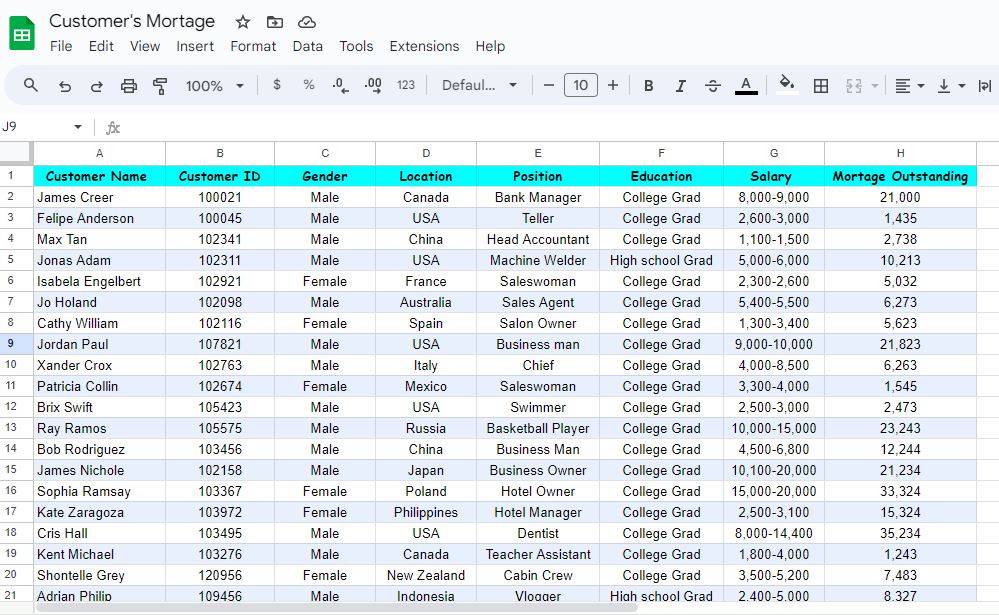This screenshot has width=999, height=615.
Task: Click the merge cells icon
Action: tap(854, 85)
